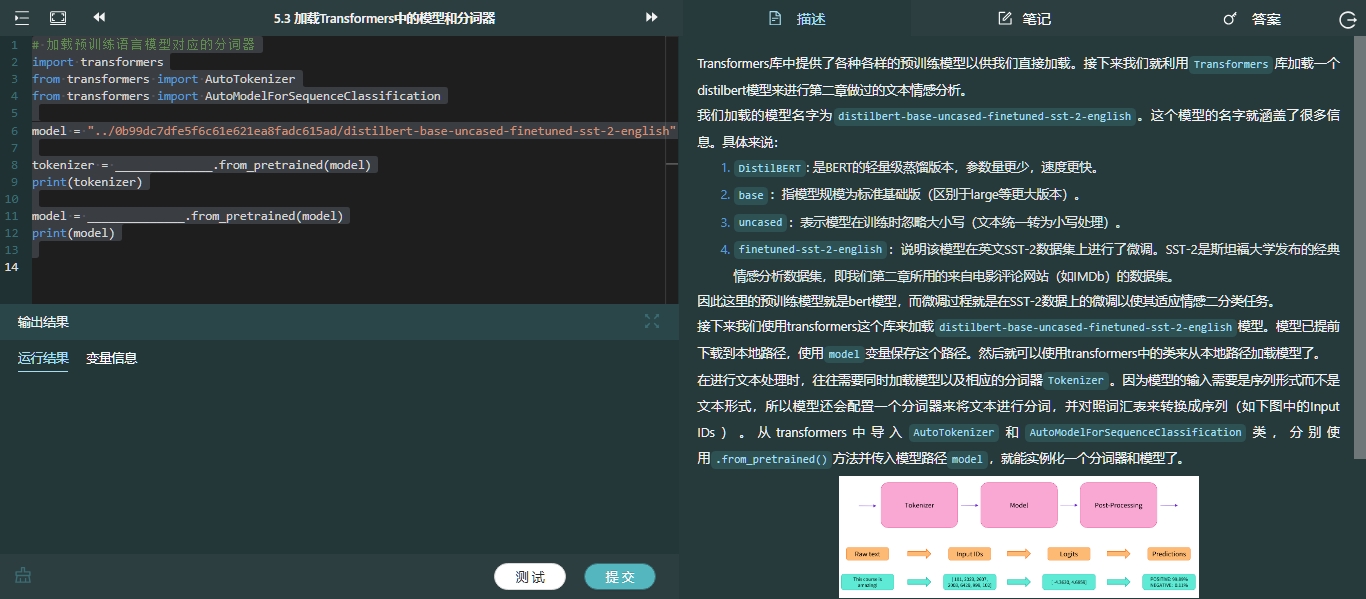Click the model blank on line 11
This screenshot has width=1366, height=599.
click(135, 216)
